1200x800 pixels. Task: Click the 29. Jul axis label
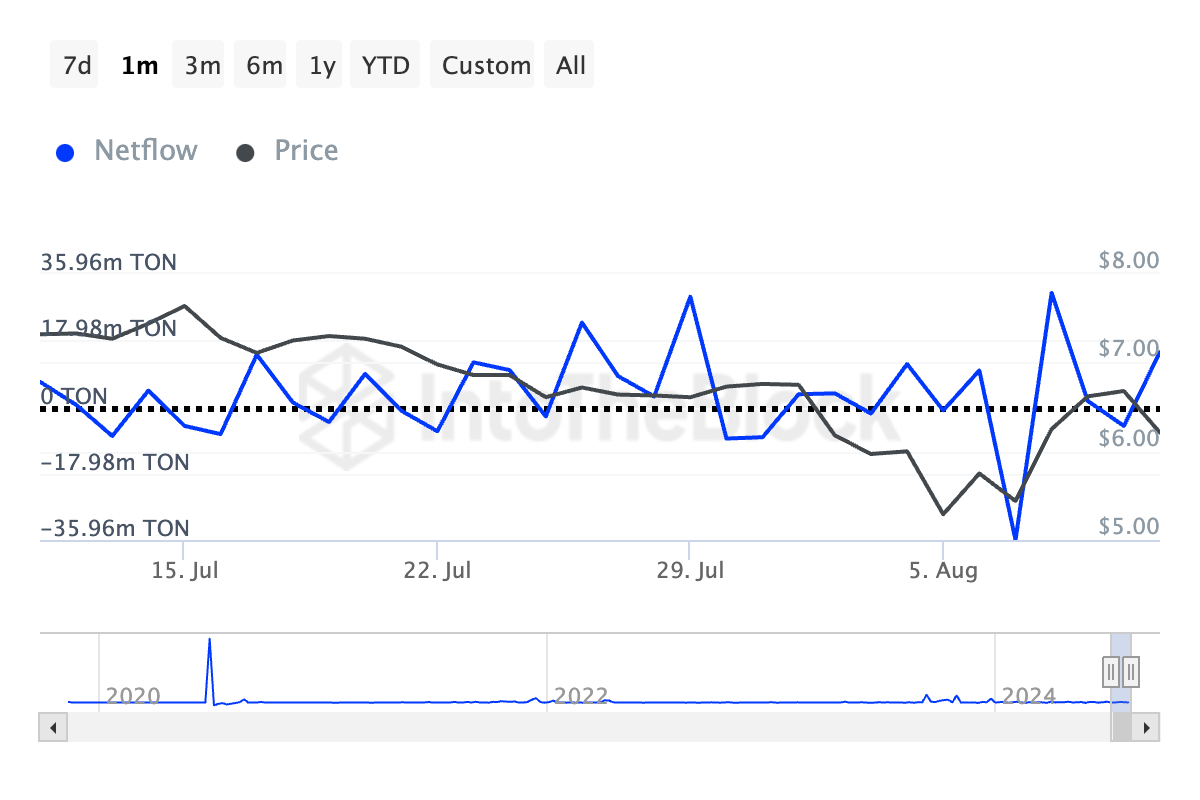[689, 571]
